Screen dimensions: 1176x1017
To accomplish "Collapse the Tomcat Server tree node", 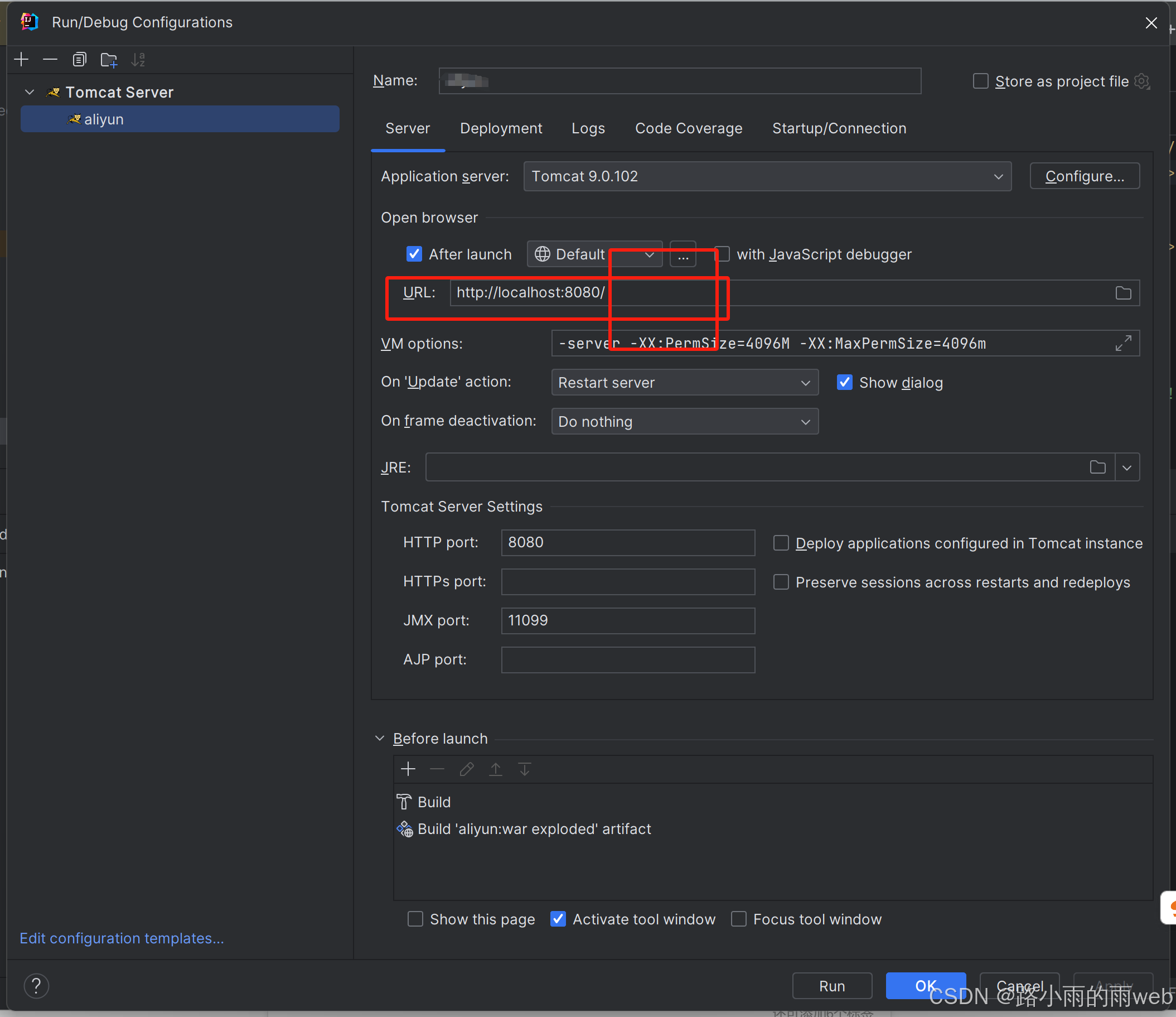I will tap(30, 92).
